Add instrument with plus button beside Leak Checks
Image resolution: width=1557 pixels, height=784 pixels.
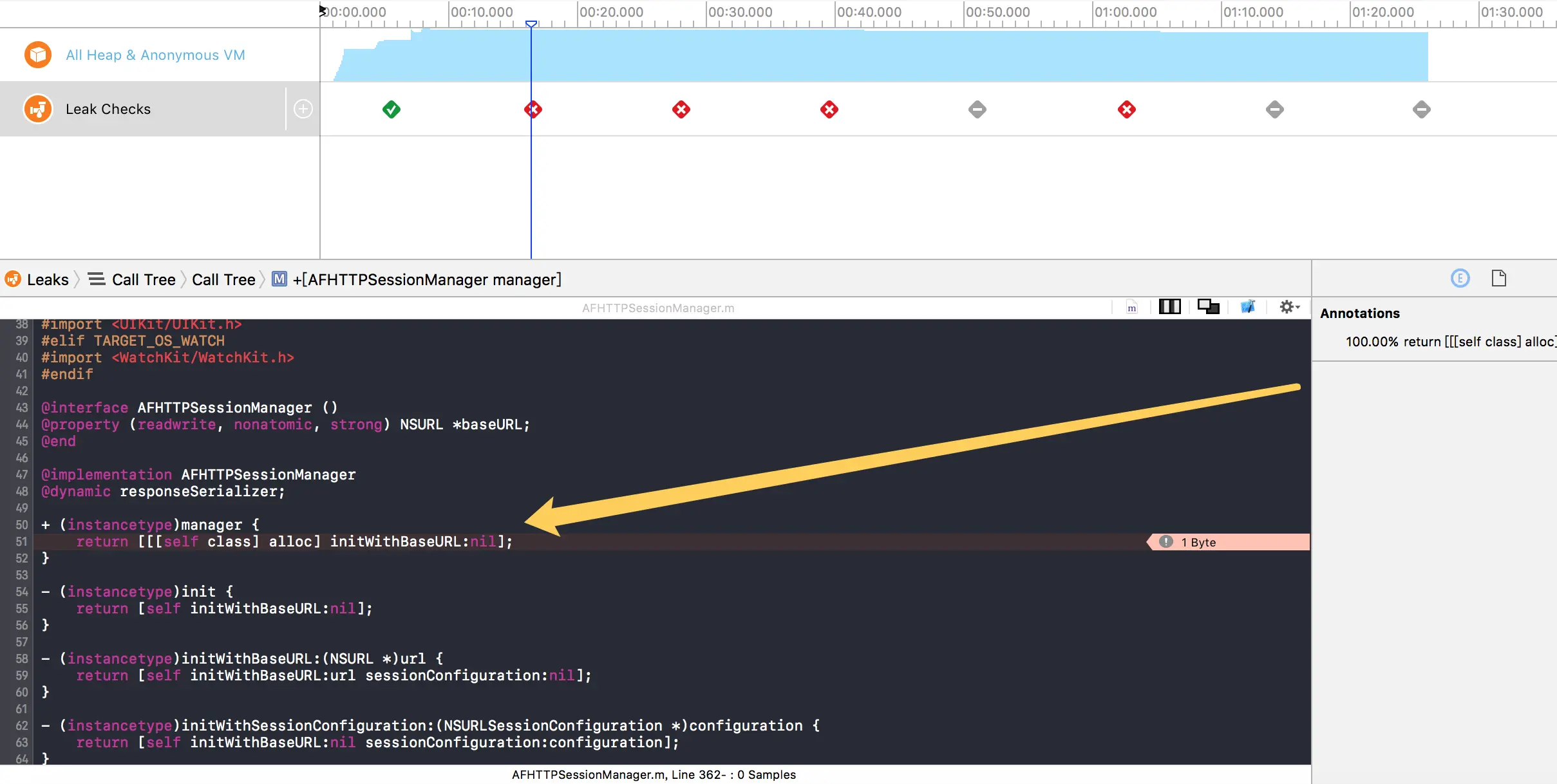point(303,109)
